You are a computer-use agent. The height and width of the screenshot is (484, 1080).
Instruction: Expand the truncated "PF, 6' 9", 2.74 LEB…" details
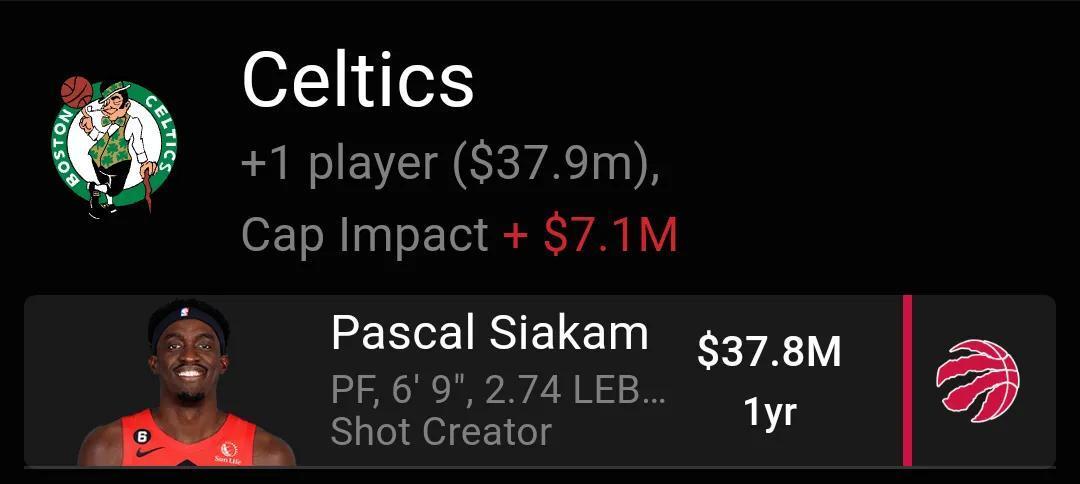coord(498,391)
